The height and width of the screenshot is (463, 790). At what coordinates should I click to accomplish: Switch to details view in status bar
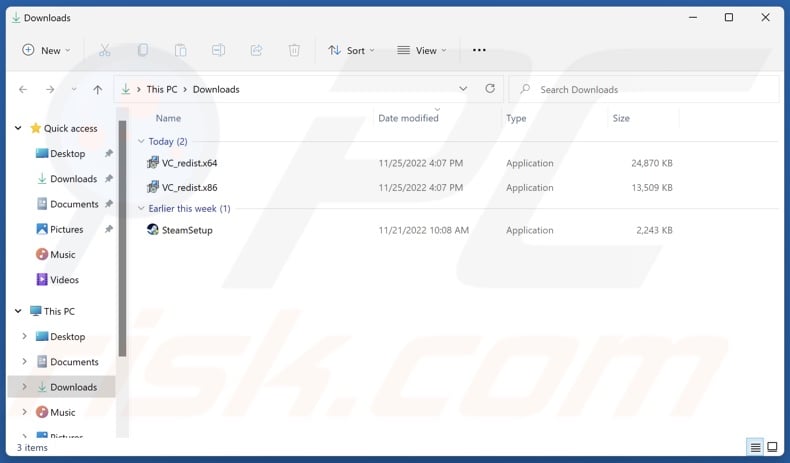[x=755, y=447]
